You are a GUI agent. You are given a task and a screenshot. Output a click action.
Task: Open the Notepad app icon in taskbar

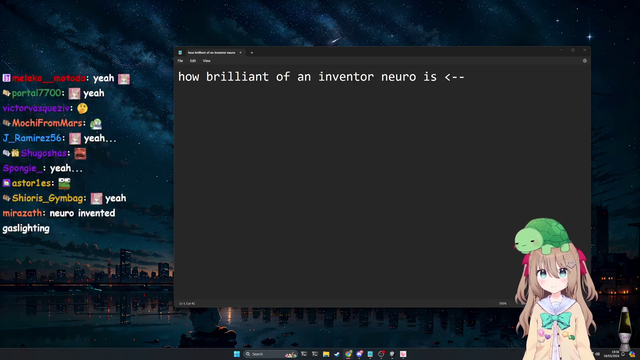coord(370,354)
